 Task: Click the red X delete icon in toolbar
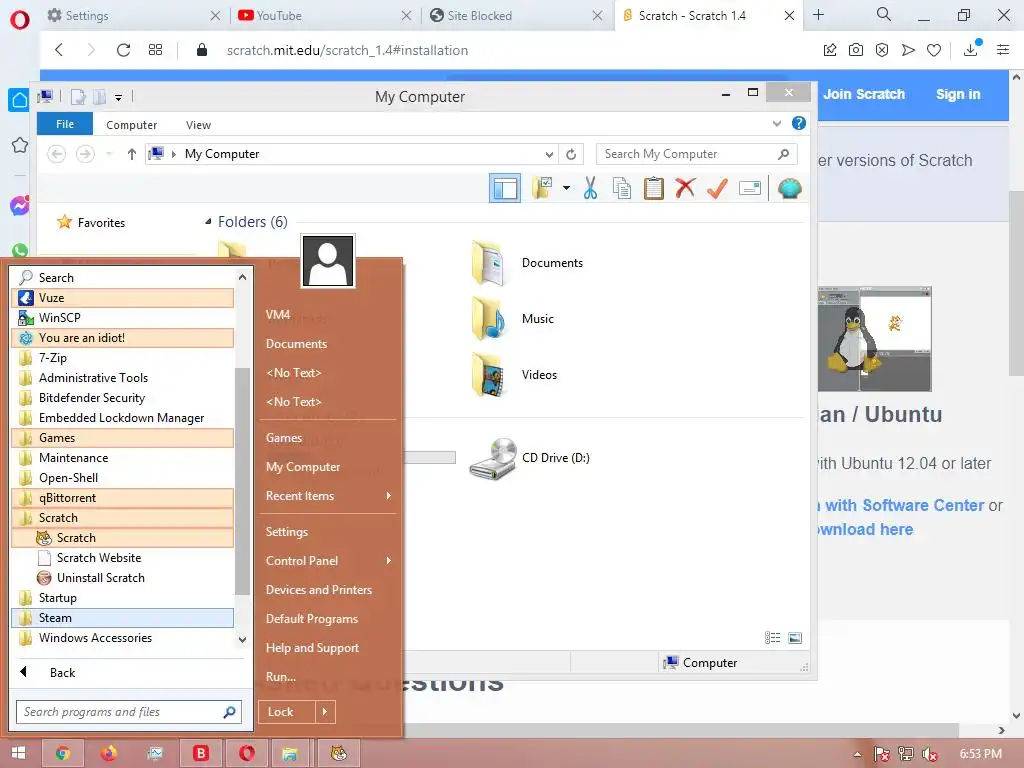pyautogui.click(x=685, y=188)
